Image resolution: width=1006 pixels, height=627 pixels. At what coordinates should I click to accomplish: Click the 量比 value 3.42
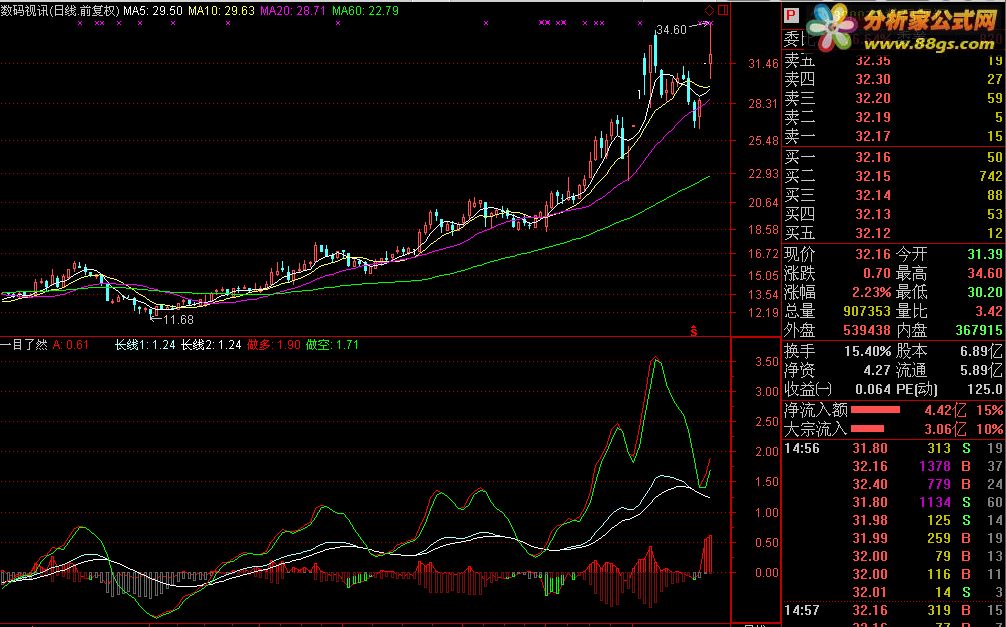[x=989, y=311]
